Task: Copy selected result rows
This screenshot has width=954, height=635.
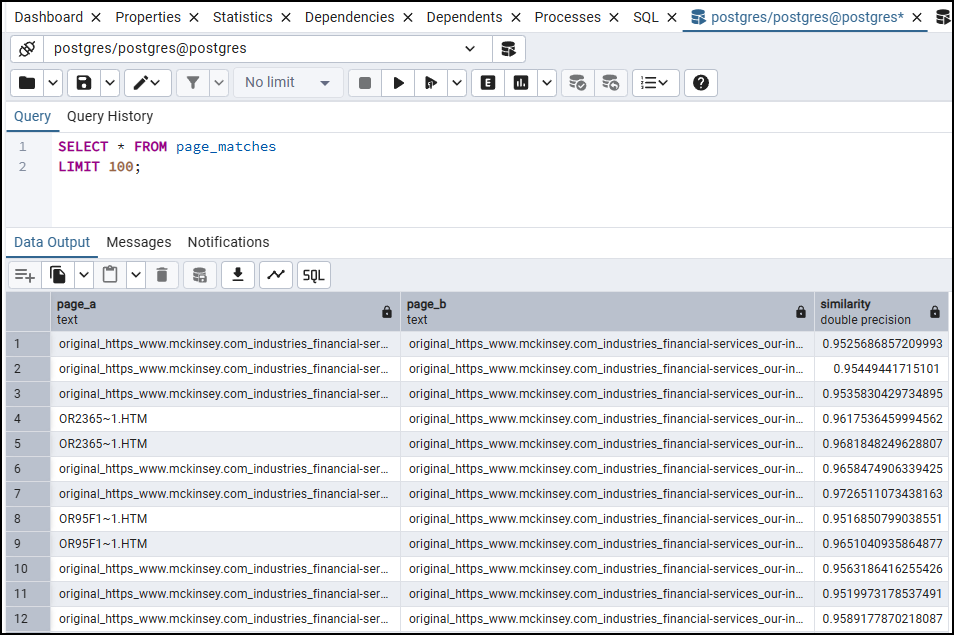Action: [58, 276]
